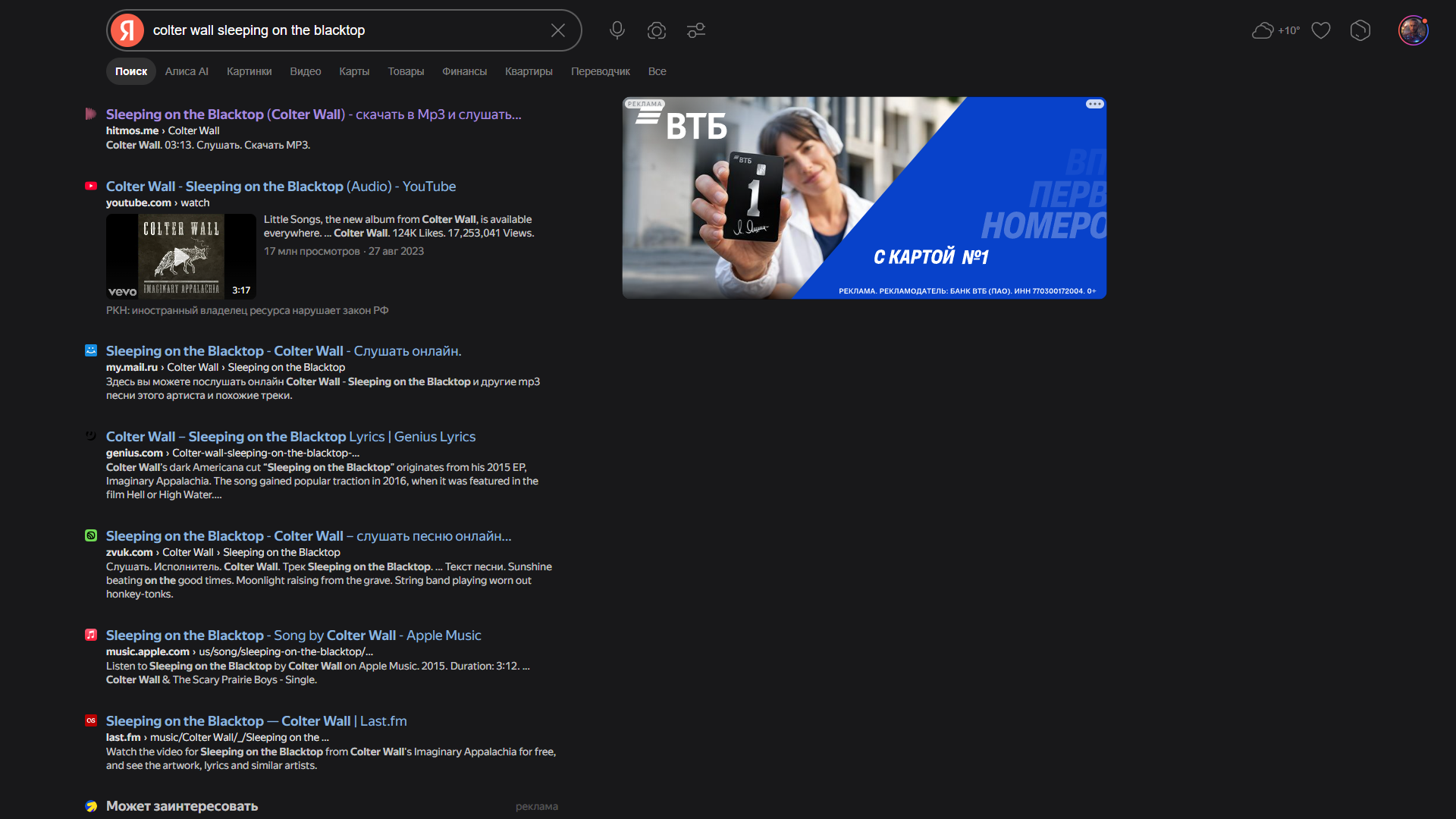Click the Genius result favicon

[91, 436]
